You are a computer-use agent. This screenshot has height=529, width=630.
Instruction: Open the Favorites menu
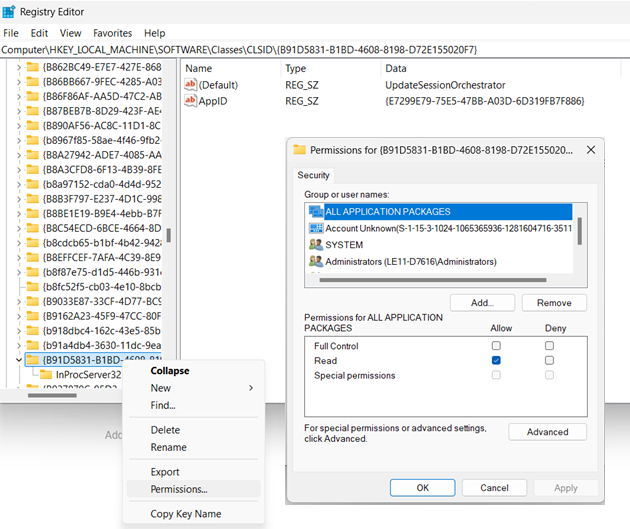[112, 33]
